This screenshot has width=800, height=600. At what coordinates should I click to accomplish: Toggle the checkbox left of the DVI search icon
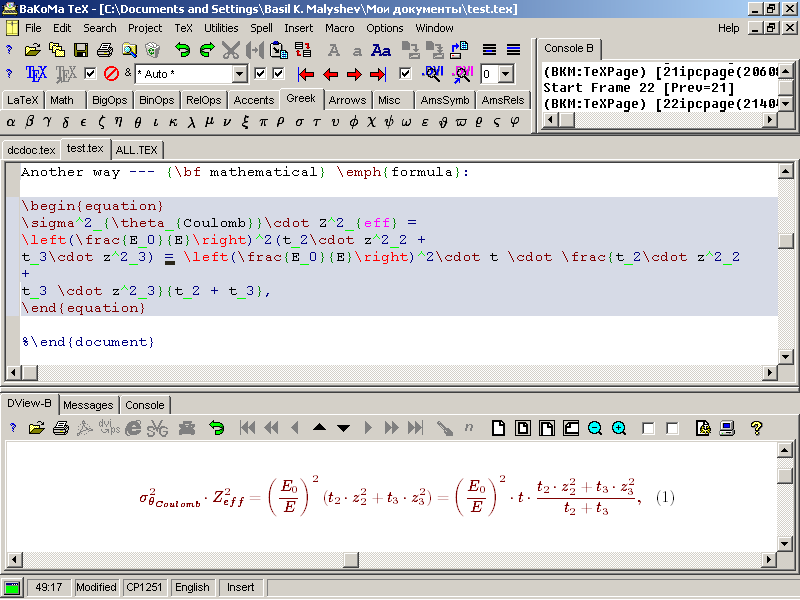pyautogui.click(x=405, y=74)
